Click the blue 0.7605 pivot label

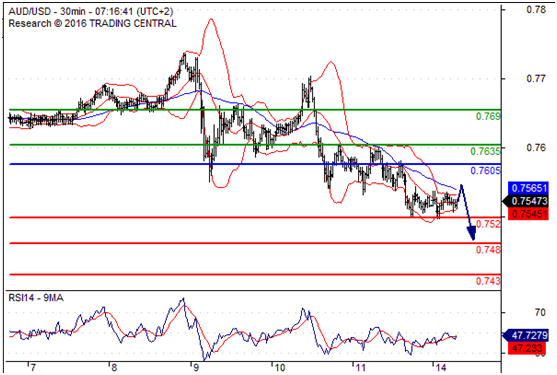(485, 171)
